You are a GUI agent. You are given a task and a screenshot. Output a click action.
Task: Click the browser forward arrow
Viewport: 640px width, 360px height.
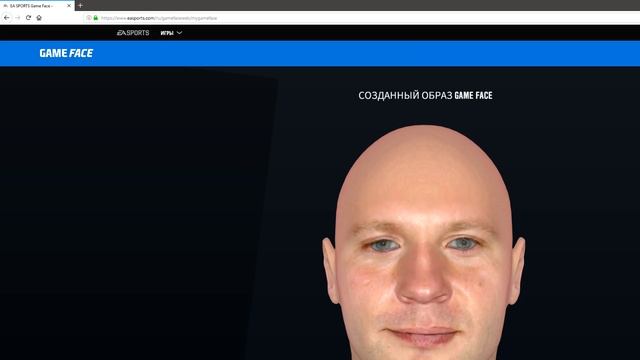[x=18, y=18]
